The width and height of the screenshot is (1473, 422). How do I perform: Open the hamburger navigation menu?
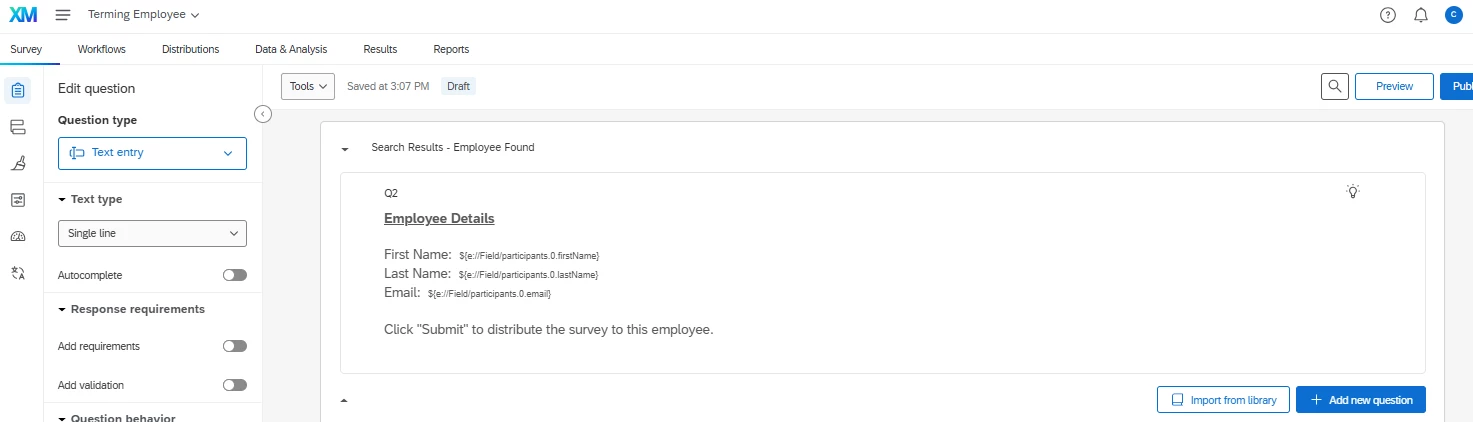pyautogui.click(x=63, y=15)
